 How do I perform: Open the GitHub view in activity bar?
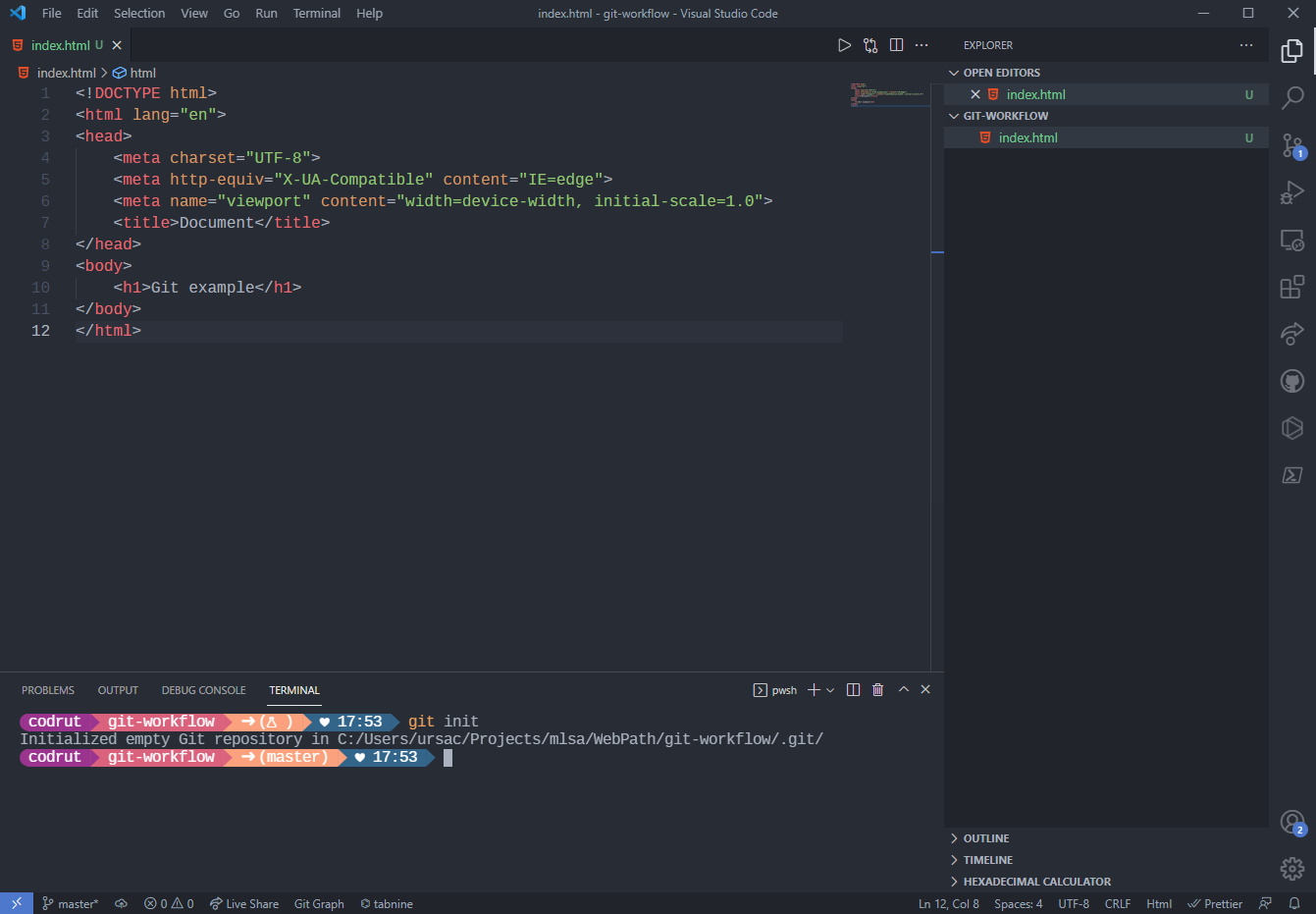click(x=1292, y=381)
